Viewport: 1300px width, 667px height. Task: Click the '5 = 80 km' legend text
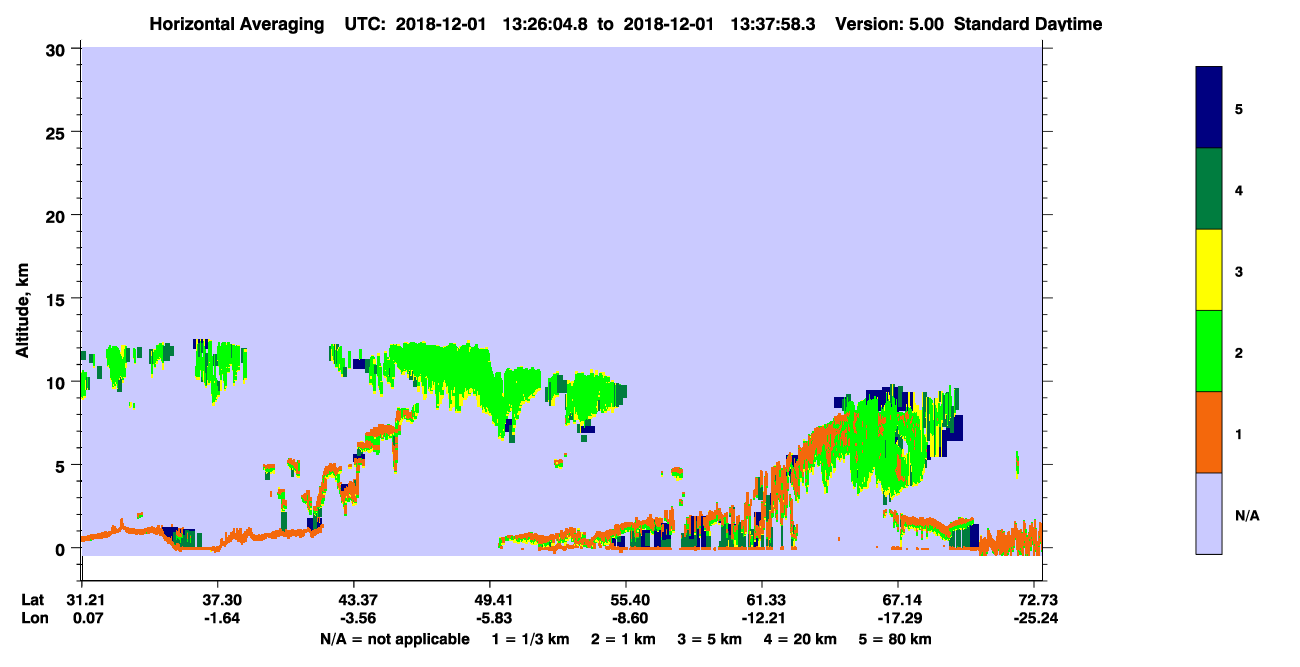[893, 639]
